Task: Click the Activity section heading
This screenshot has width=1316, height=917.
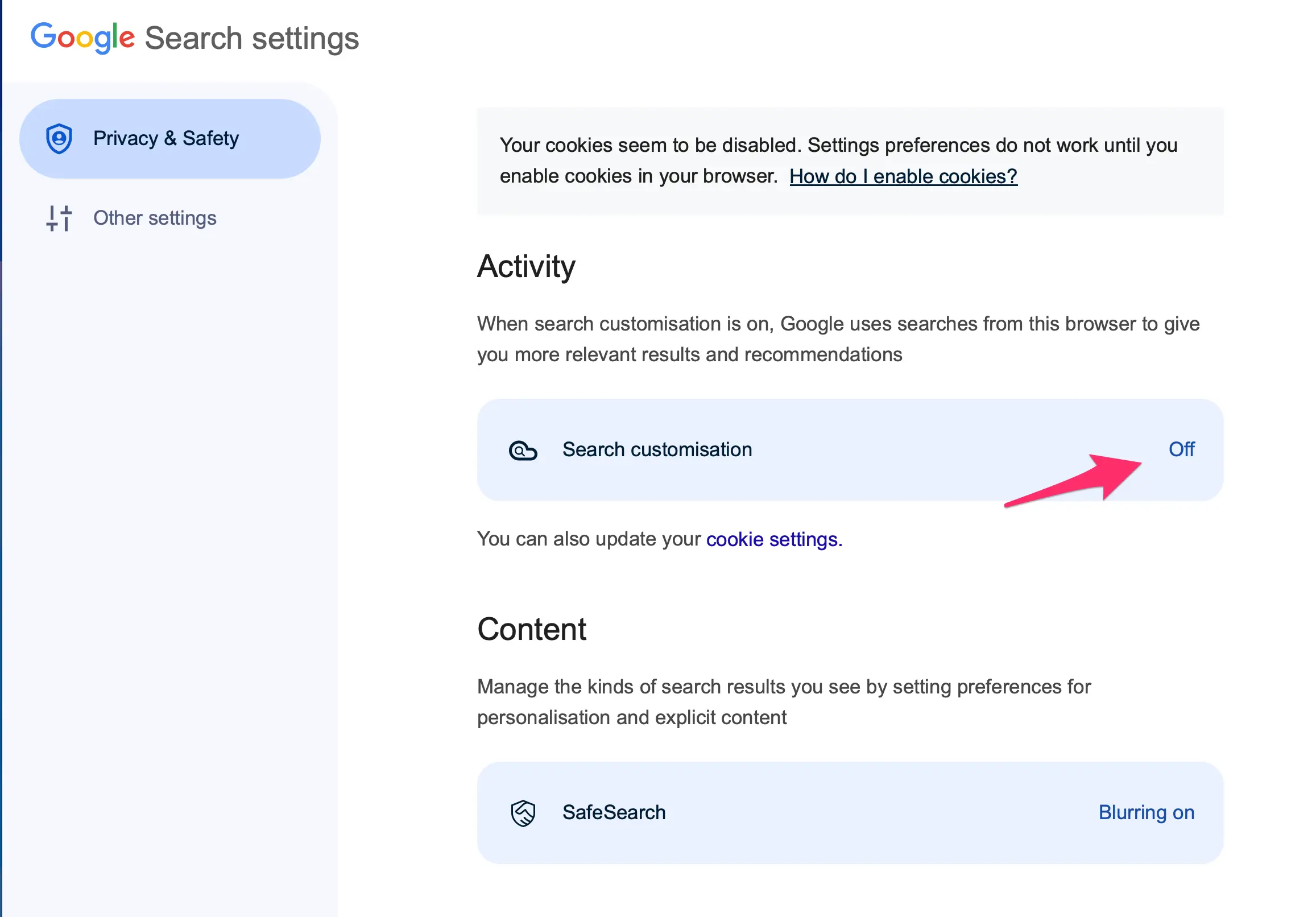Action: tap(525, 266)
